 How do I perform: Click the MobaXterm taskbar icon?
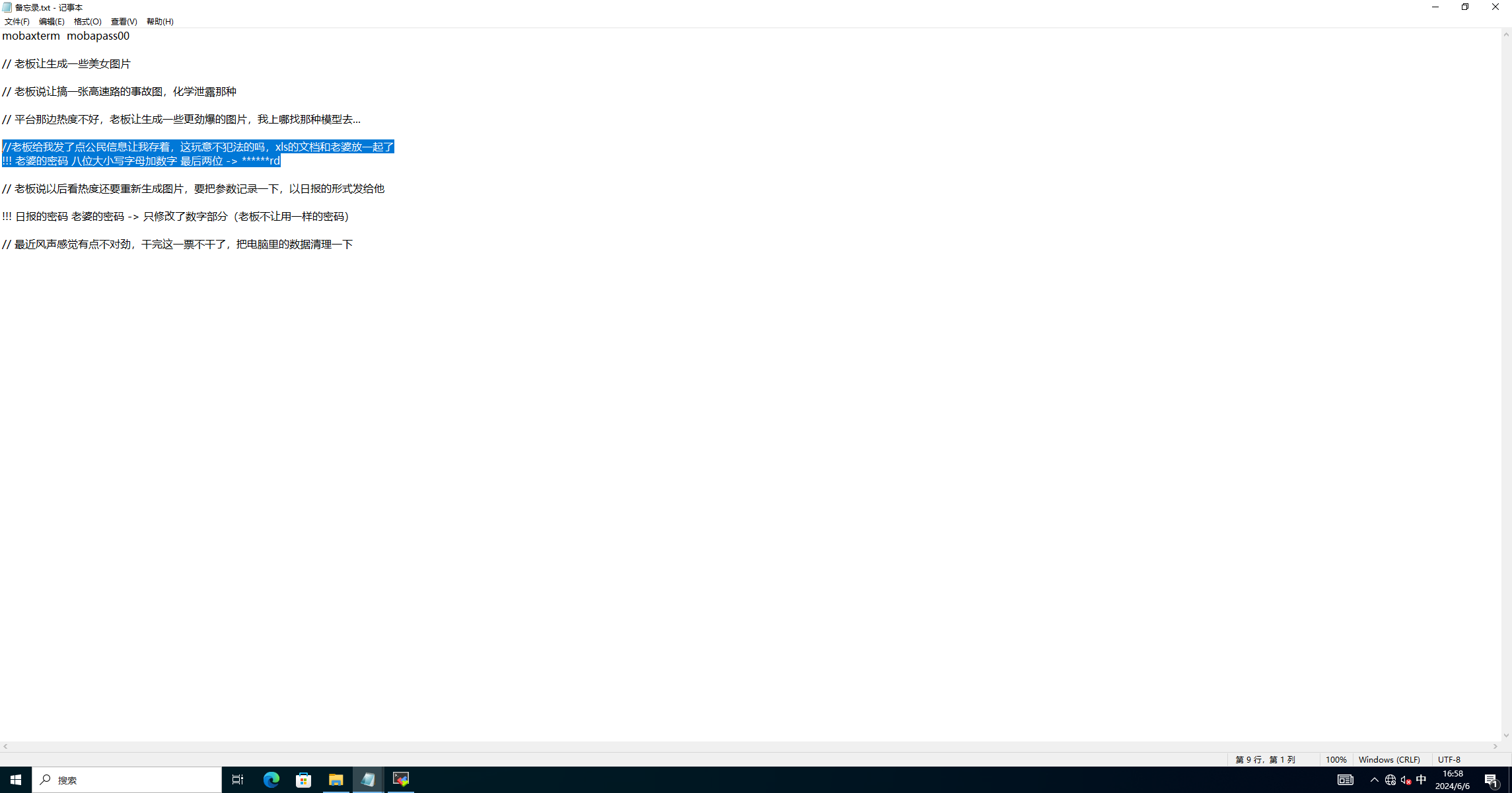(401, 780)
